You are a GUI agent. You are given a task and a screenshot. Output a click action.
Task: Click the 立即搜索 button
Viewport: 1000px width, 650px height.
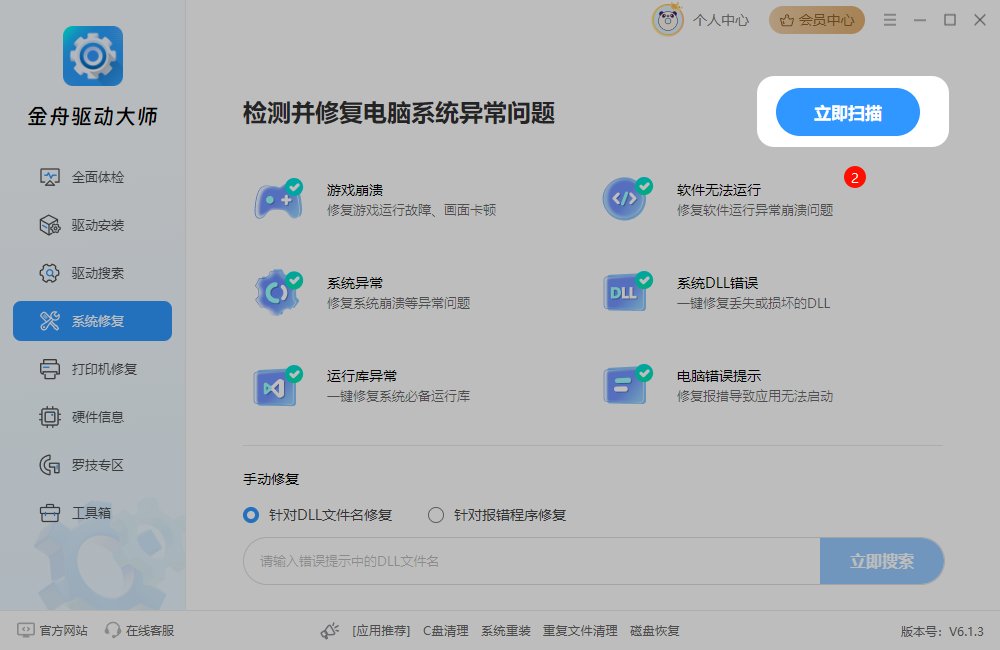point(882,561)
